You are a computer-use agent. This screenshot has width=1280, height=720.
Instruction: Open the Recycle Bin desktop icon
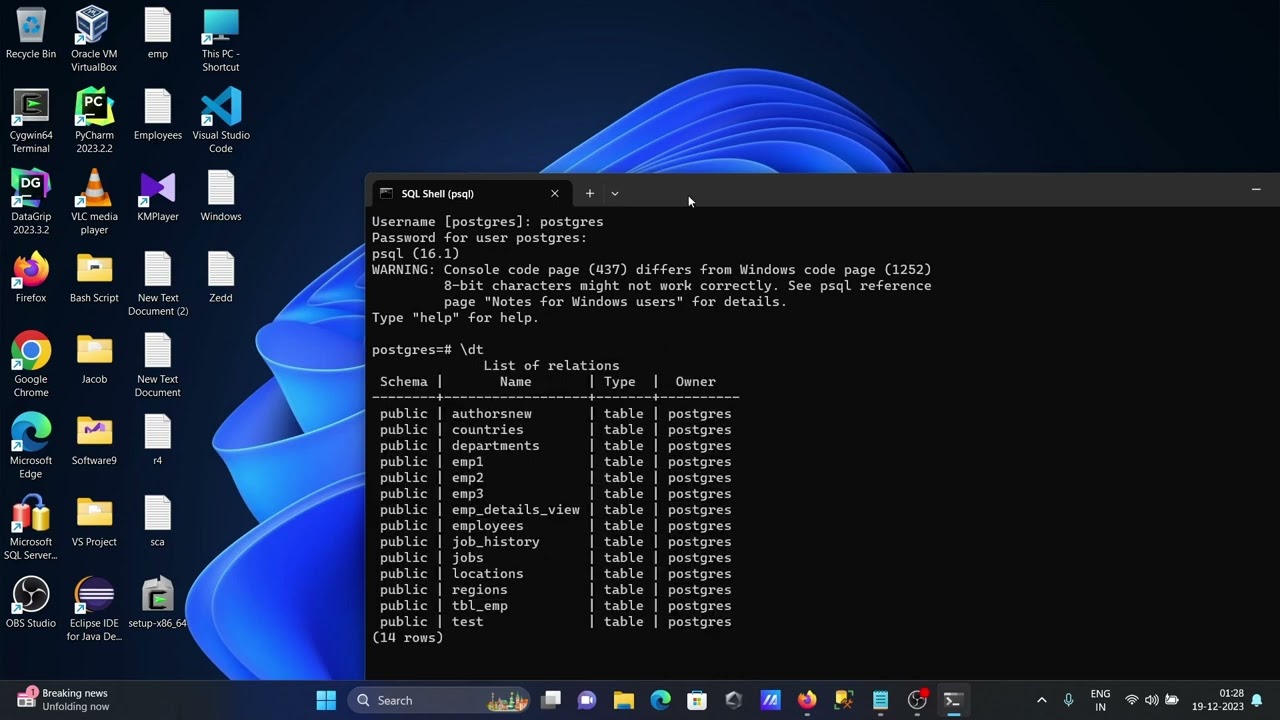[x=31, y=34]
